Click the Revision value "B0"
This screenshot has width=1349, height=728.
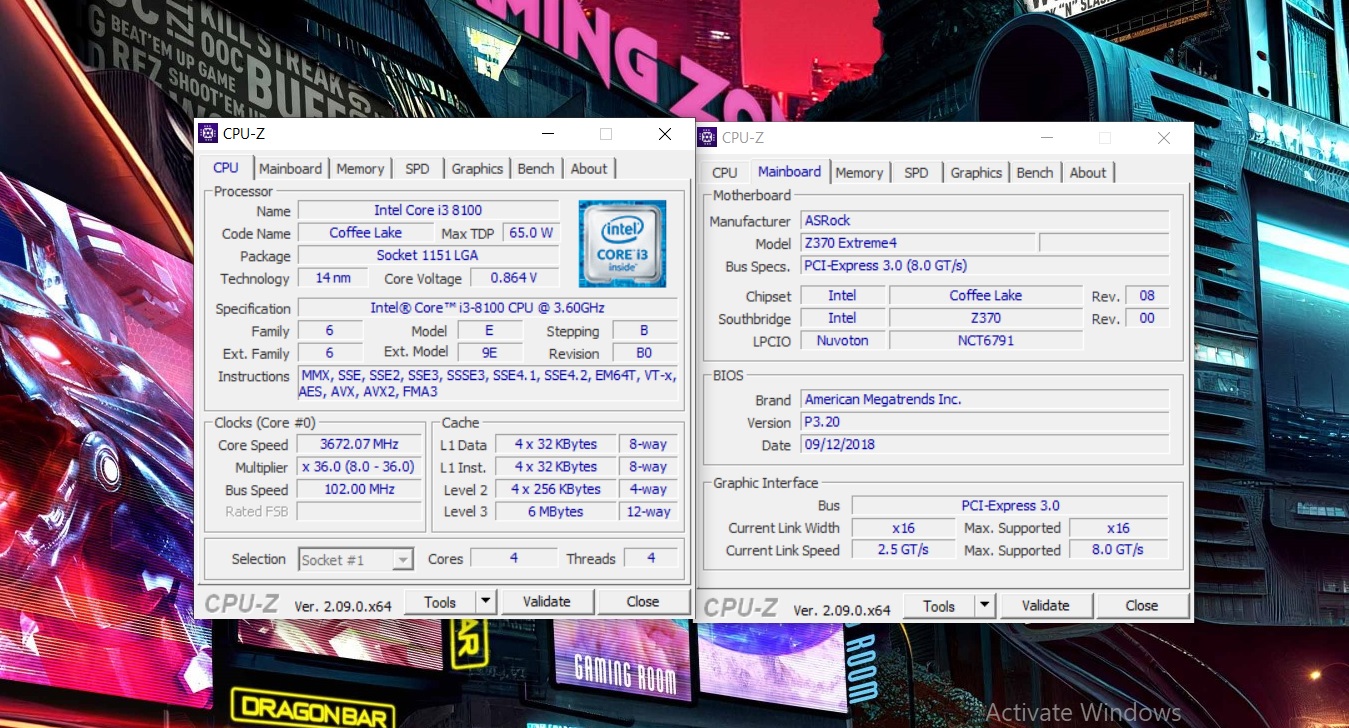click(644, 353)
